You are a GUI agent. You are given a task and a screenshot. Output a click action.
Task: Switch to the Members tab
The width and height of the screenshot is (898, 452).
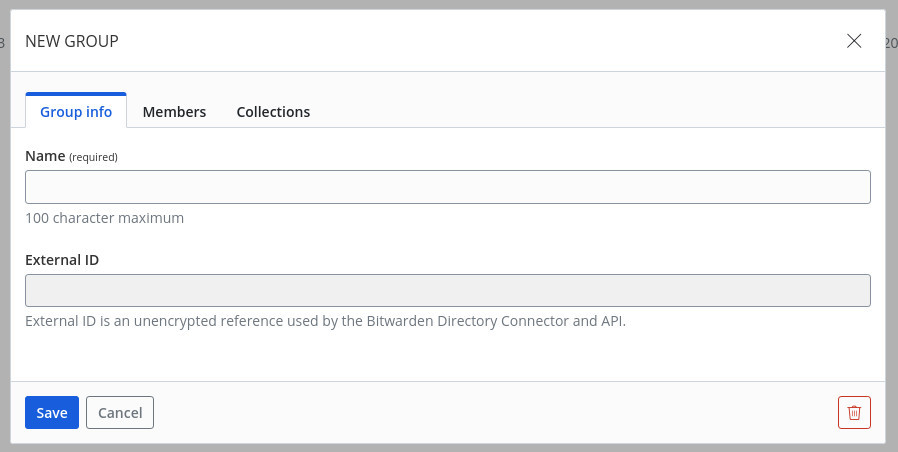(174, 112)
